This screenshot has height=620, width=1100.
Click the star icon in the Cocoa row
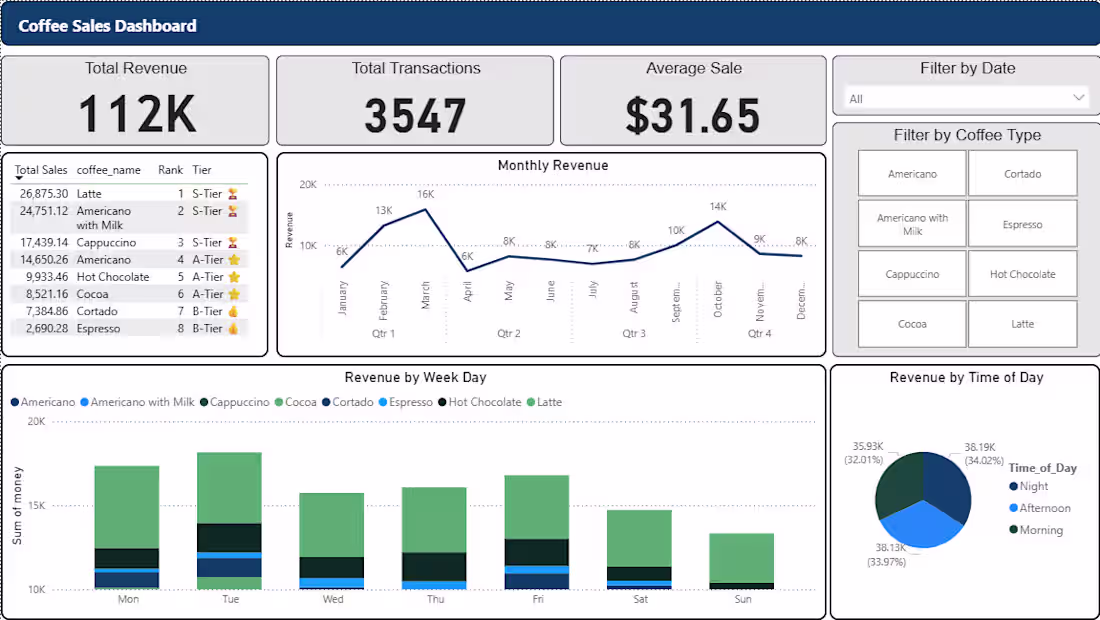pyautogui.click(x=234, y=294)
